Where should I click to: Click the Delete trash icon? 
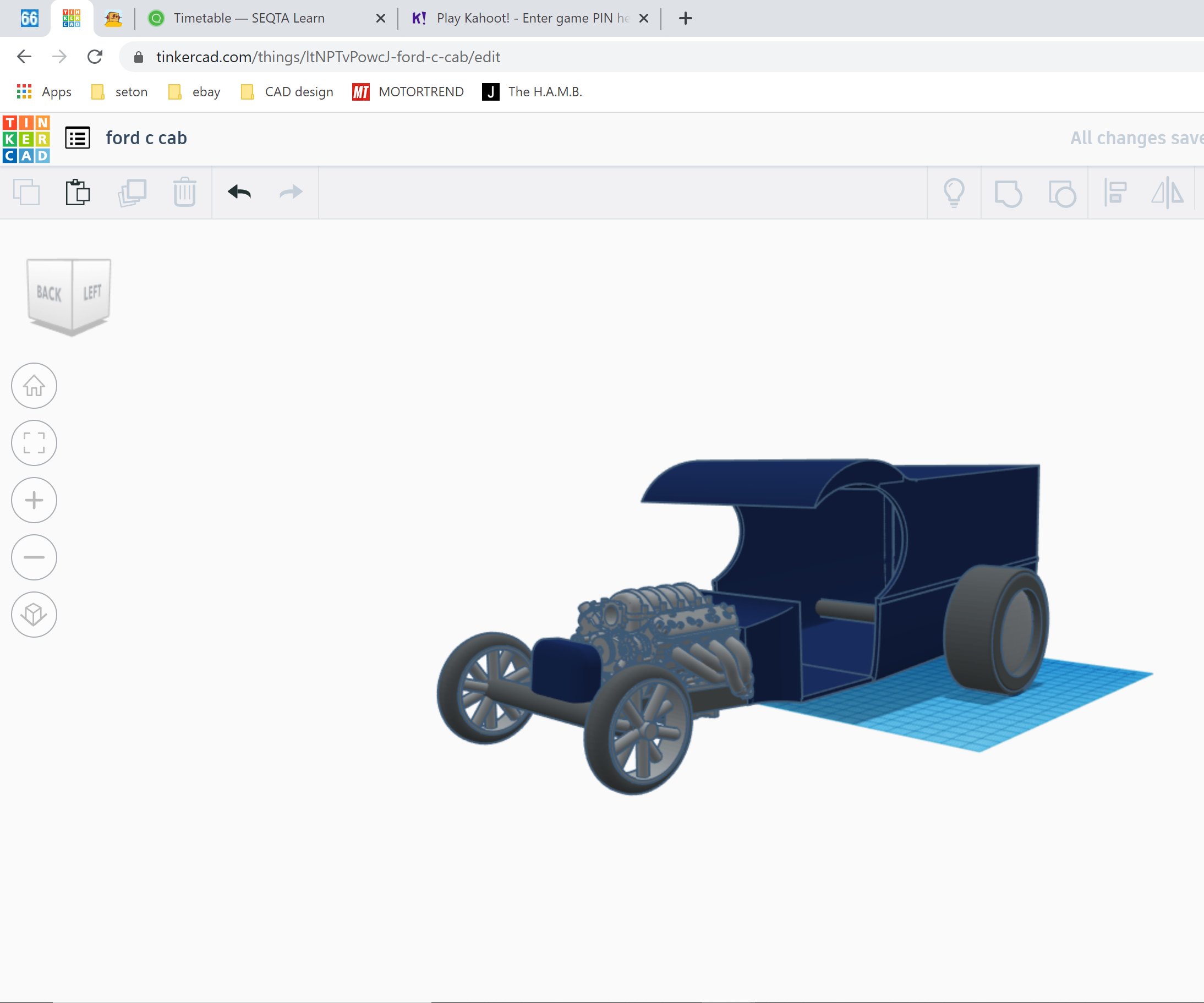pyautogui.click(x=184, y=192)
